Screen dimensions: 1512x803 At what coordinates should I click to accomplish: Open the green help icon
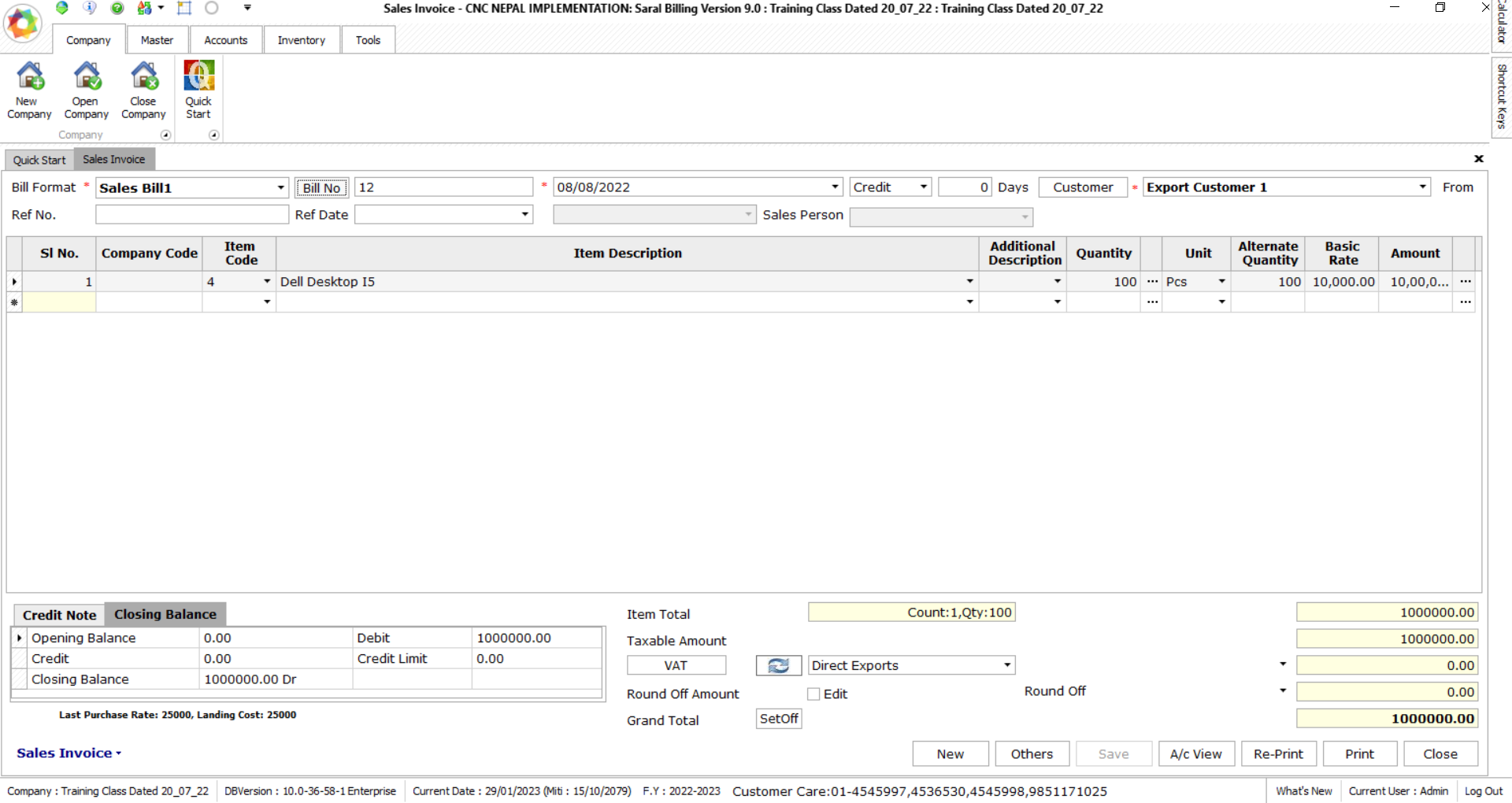117,9
